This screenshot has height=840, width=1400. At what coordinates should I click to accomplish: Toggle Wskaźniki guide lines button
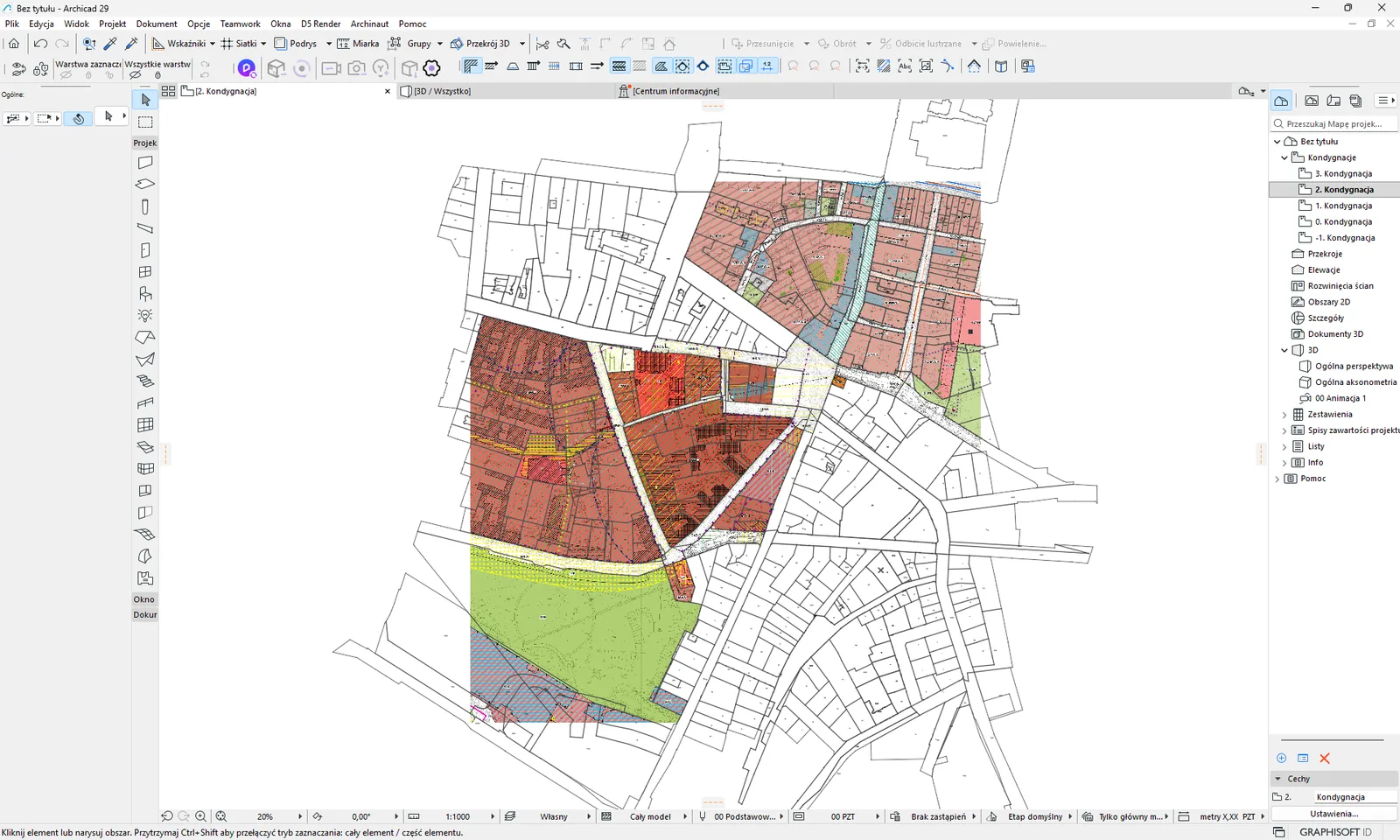point(179,43)
